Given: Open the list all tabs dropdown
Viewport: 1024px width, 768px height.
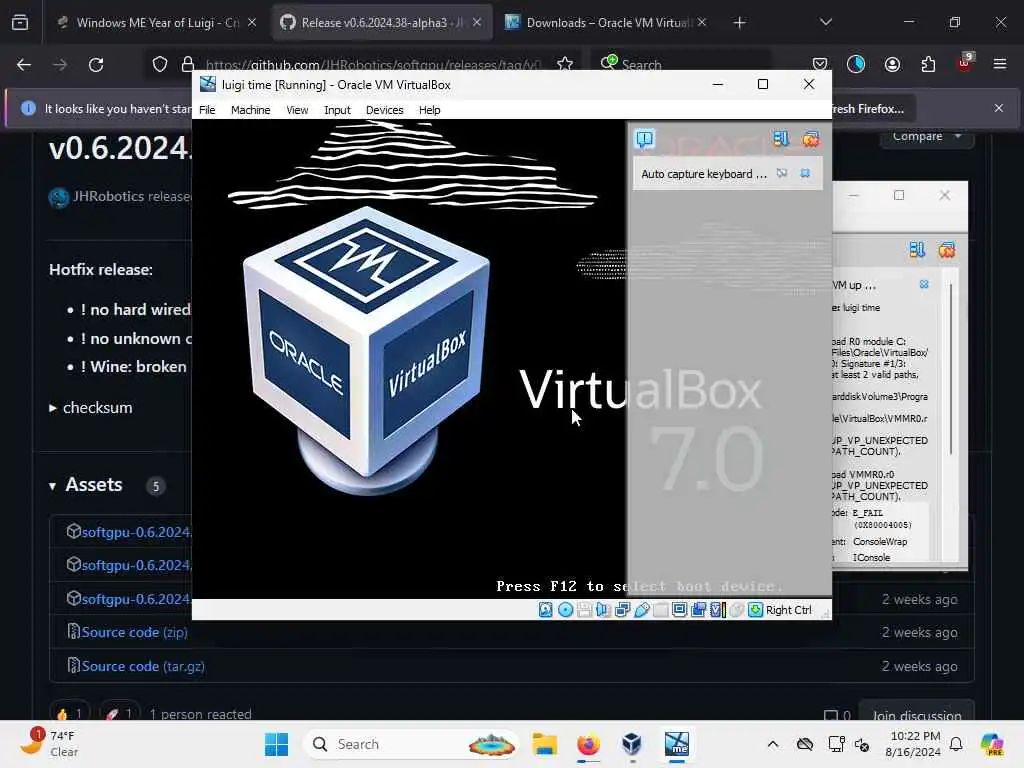Looking at the screenshot, I should 825,23.
